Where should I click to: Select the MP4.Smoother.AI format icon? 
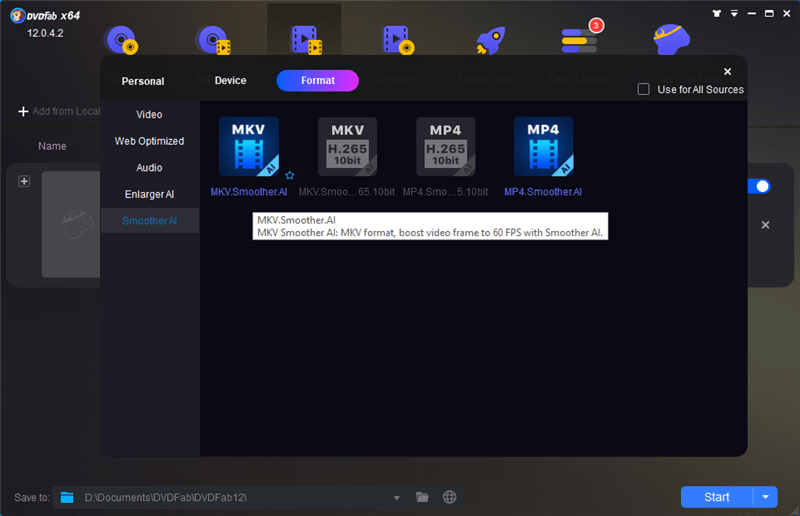click(543, 146)
